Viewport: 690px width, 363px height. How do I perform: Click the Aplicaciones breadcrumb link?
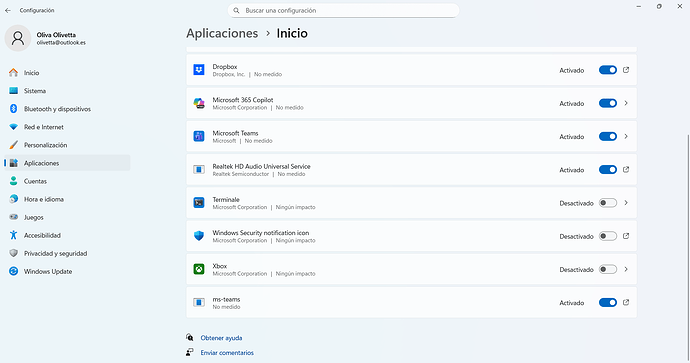click(x=222, y=33)
